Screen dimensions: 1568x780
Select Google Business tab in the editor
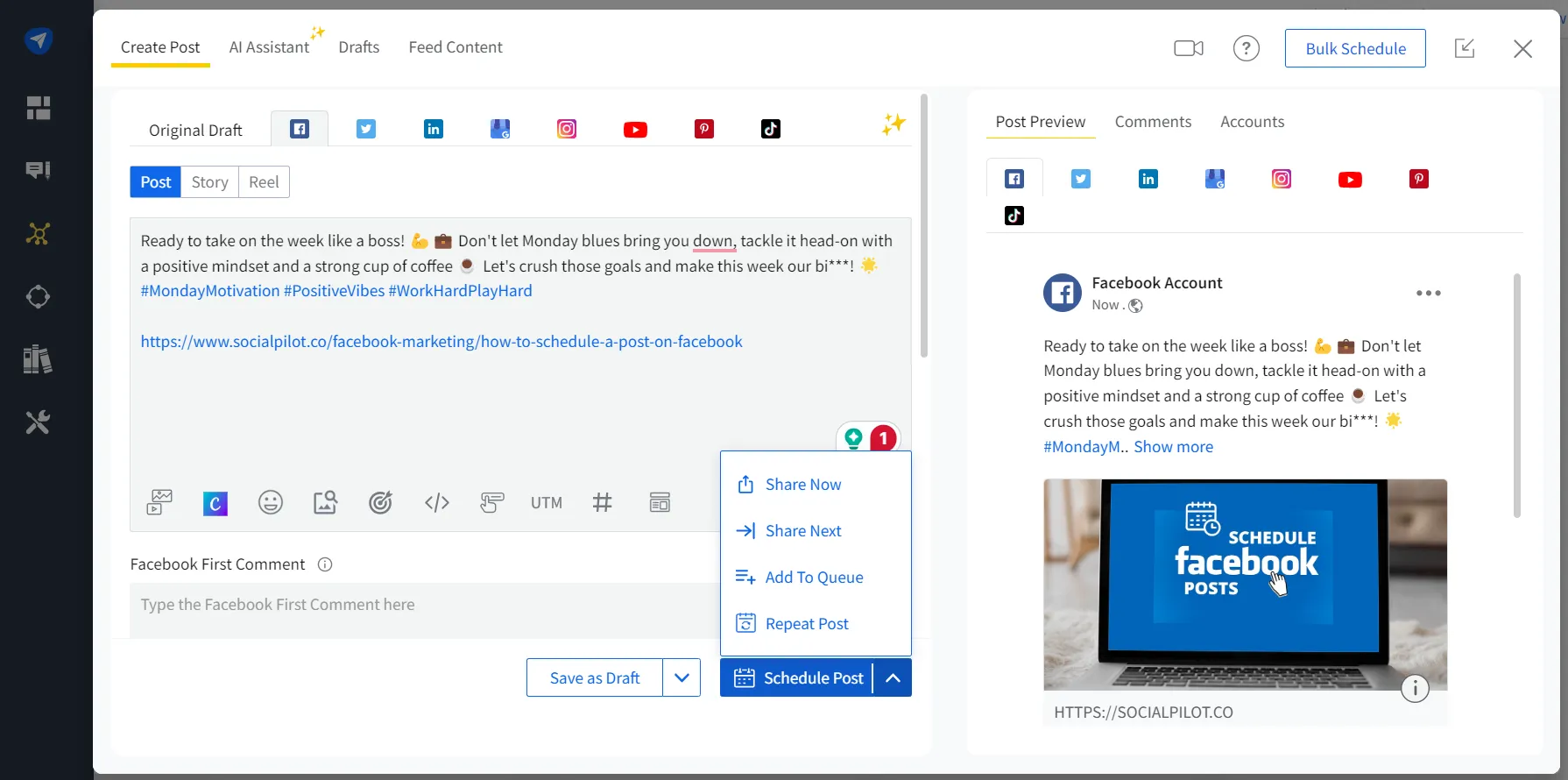click(500, 129)
